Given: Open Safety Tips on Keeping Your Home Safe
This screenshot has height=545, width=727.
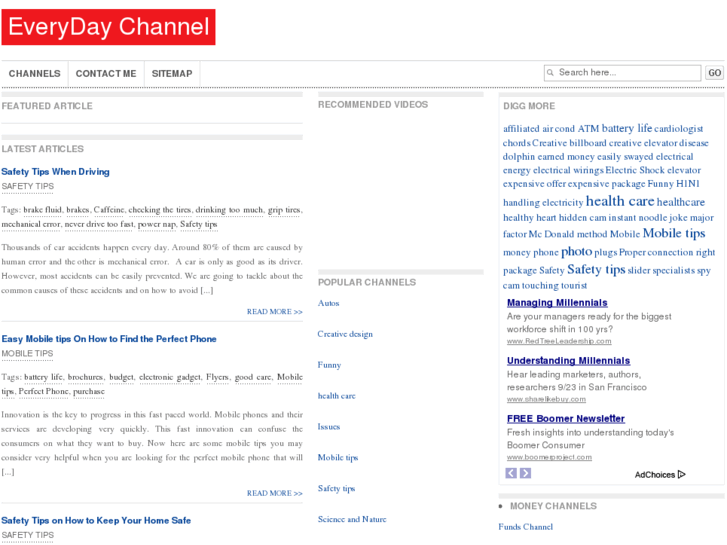Looking at the screenshot, I should (x=96, y=520).
